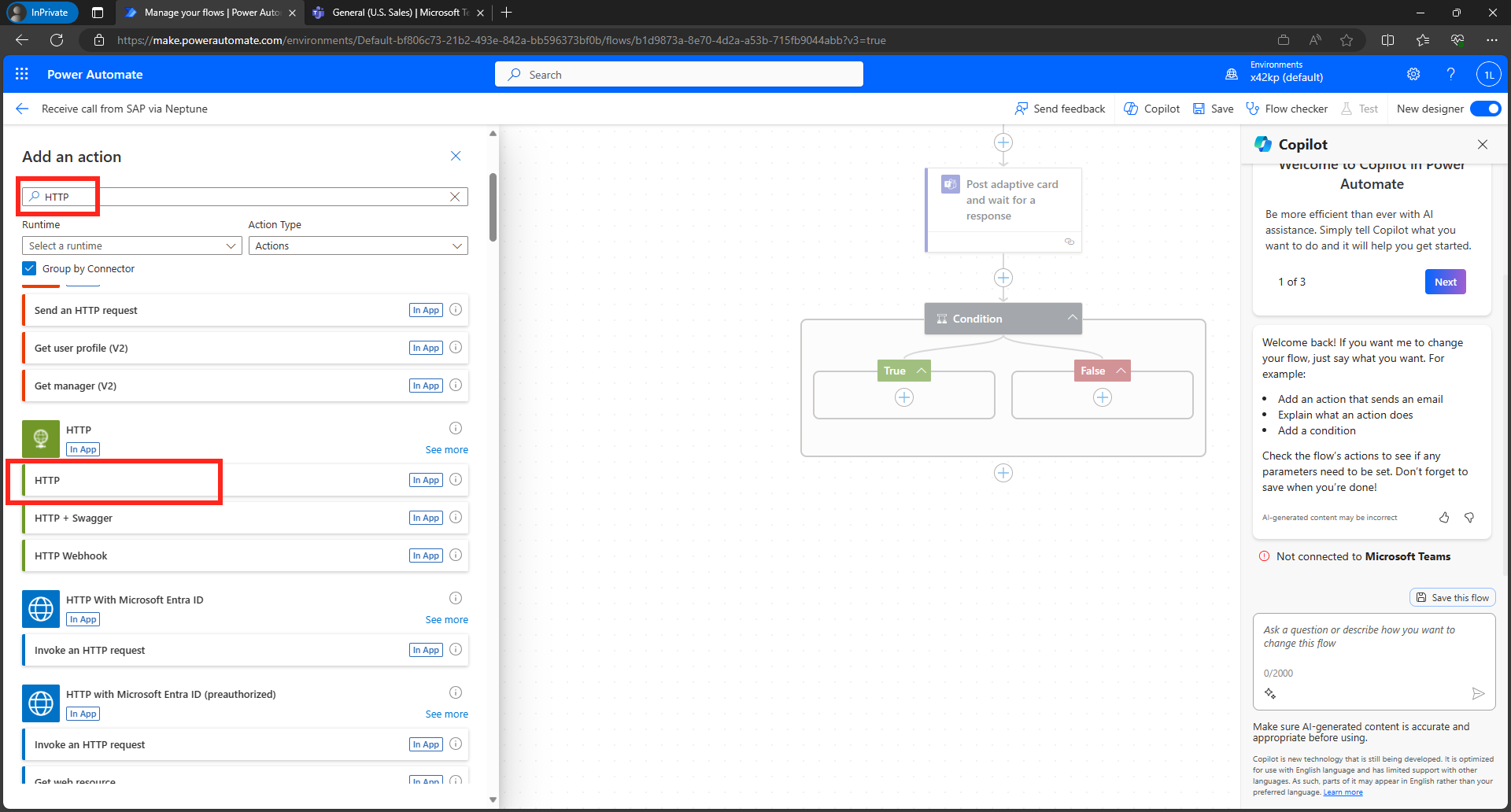The height and width of the screenshot is (812, 1511).
Task: Click the top Search box
Action: [x=679, y=74]
